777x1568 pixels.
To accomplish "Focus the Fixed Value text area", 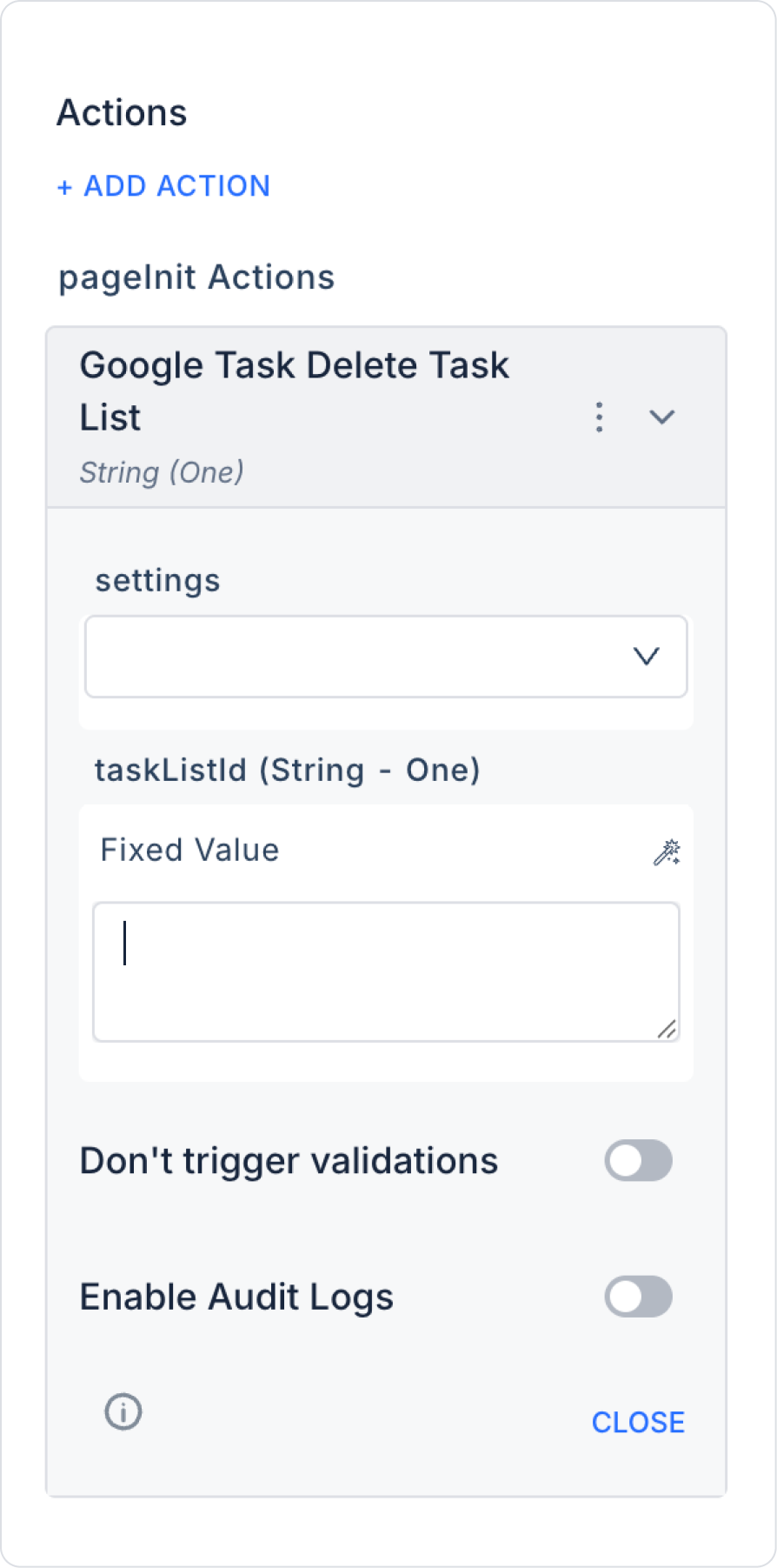I will pyautogui.click(x=385, y=971).
